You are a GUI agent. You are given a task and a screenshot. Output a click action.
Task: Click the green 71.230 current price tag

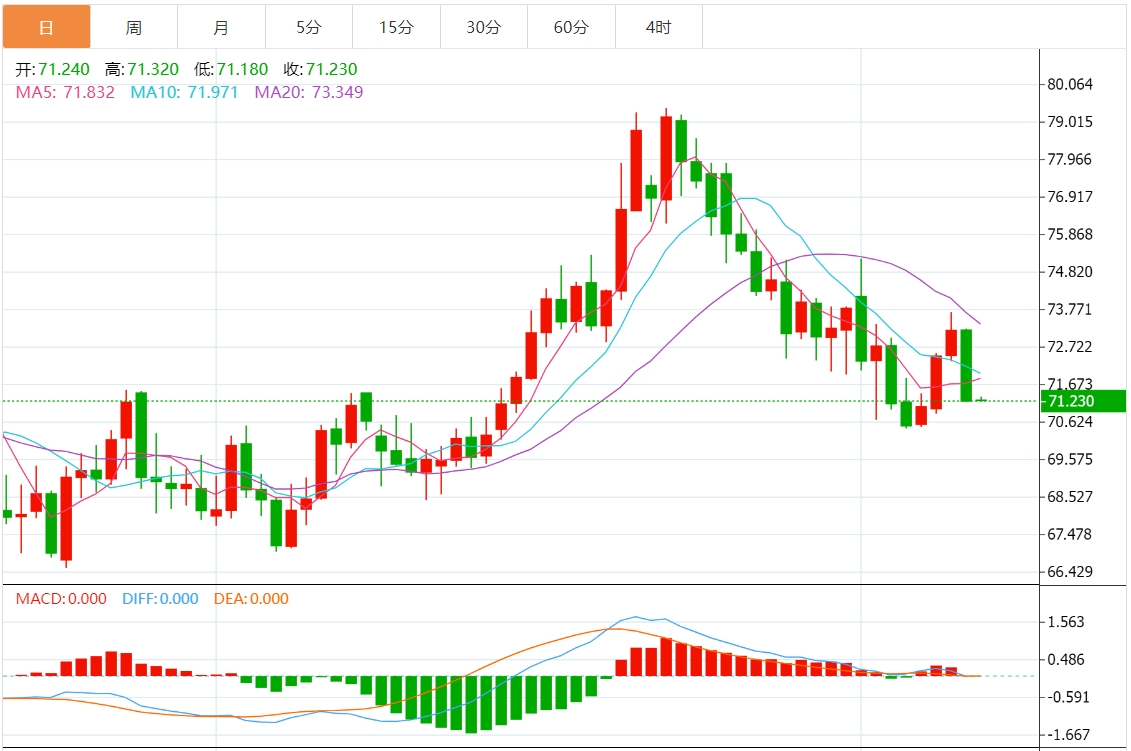point(1083,401)
